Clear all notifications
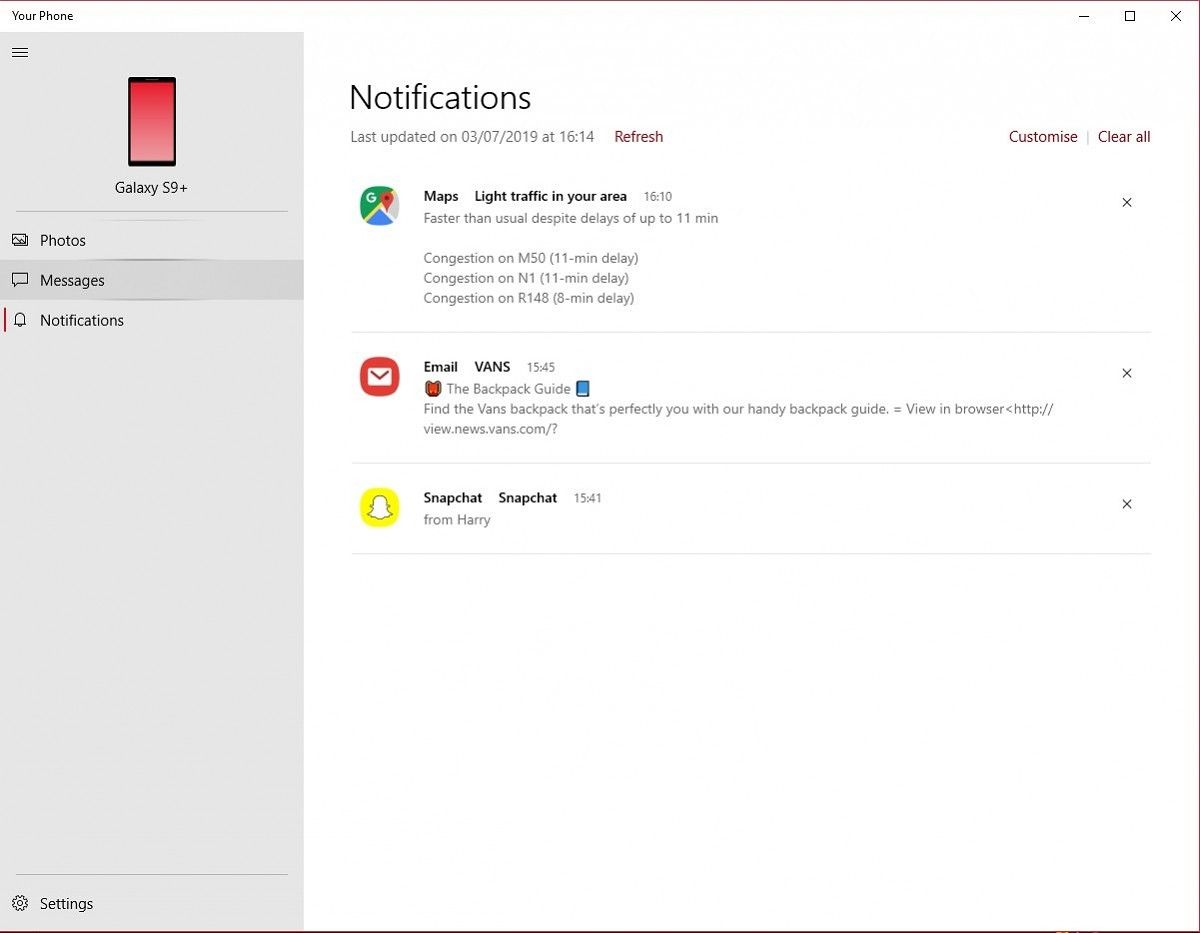 [x=1123, y=137]
